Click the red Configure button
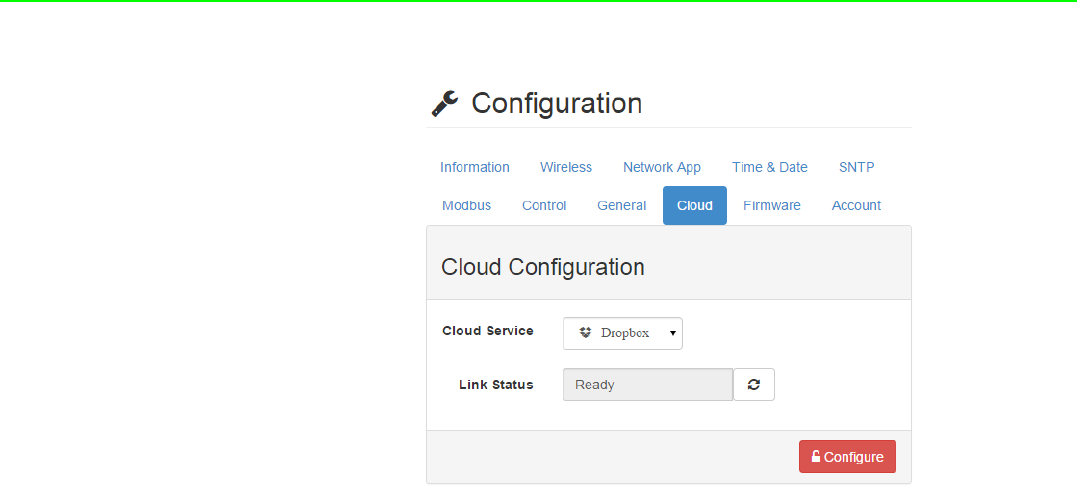The height and width of the screenshot is (490, 1077). point(847,456)
